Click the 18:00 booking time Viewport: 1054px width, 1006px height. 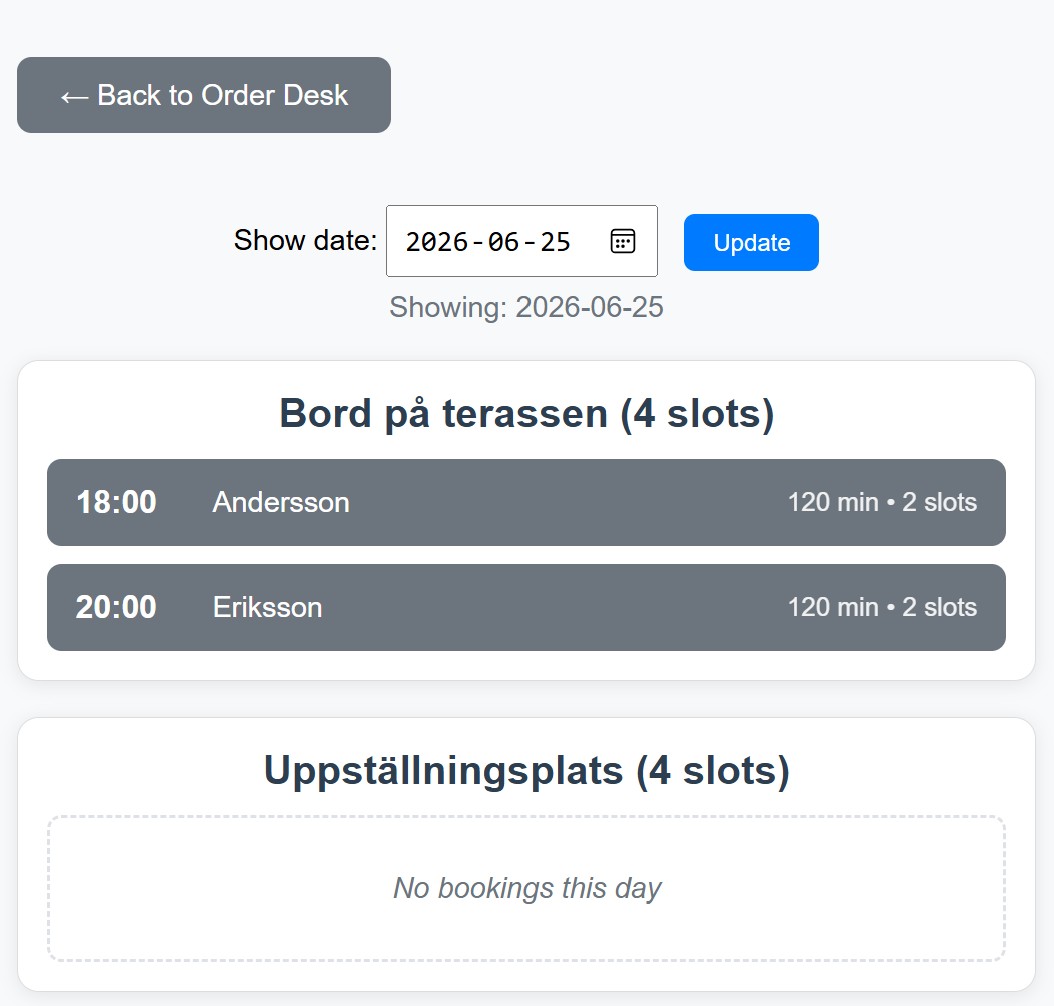click(x=116, y=502)
